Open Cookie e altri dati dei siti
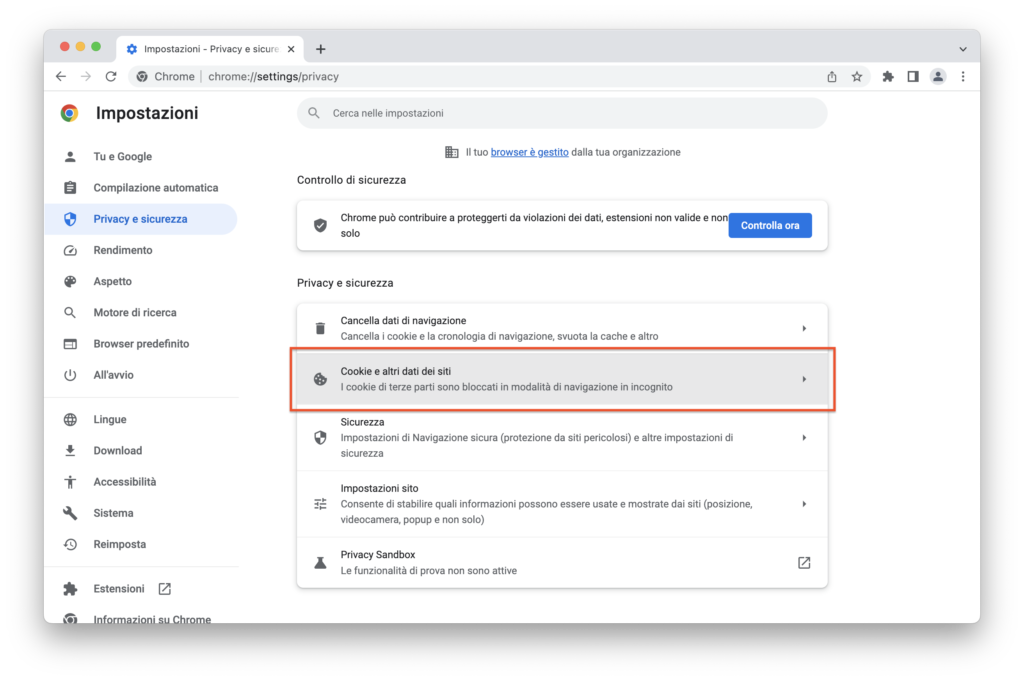 (562, 379)
